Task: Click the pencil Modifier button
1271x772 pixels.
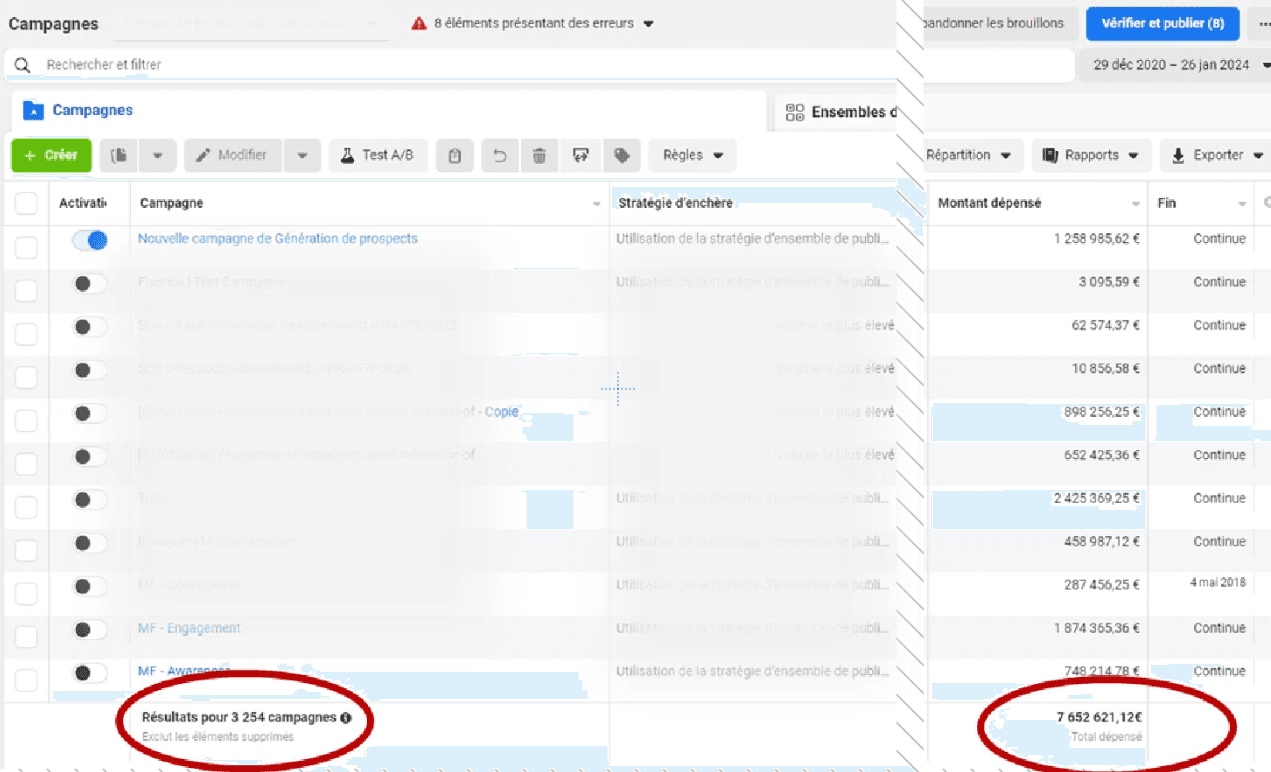Action: [x=233, y=155]
